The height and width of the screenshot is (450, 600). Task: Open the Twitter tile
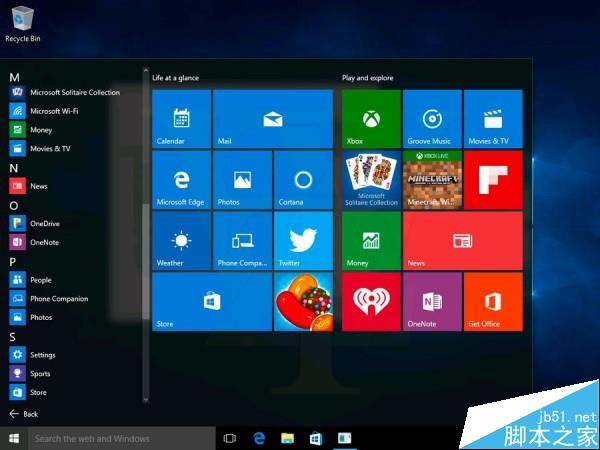[x=302, y=241]
